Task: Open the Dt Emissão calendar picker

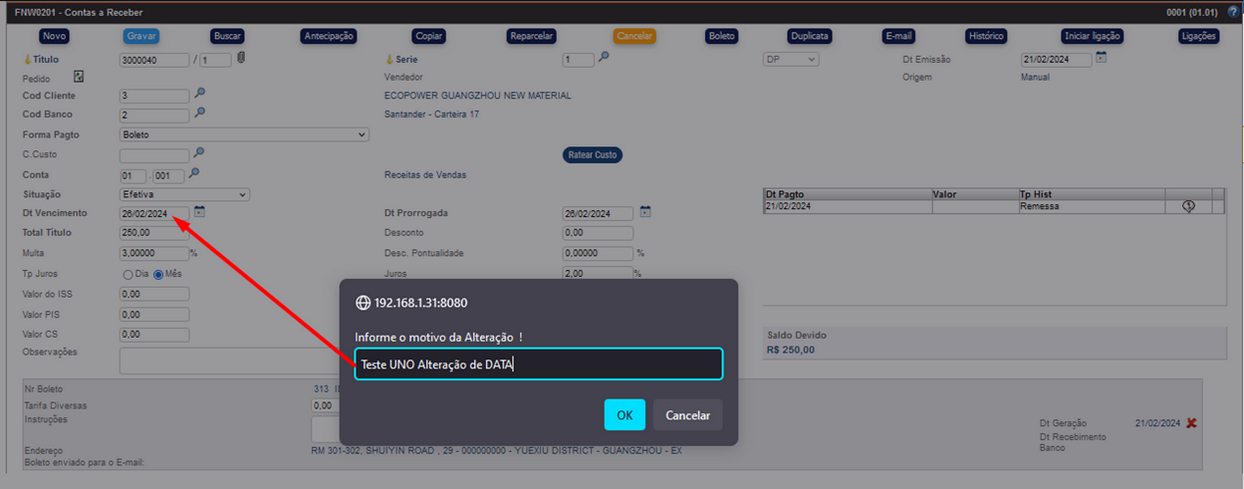Action: pyautogui.click(x=1100, y=58)
